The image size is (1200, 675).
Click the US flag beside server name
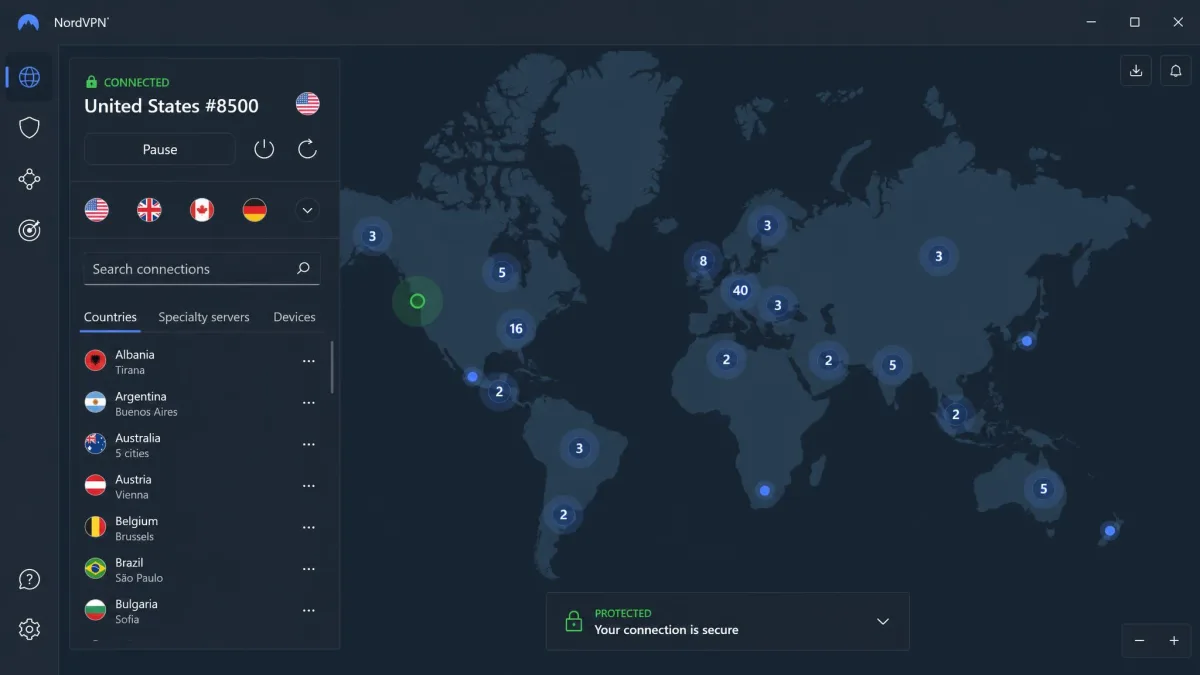pyautogui.click(x=308, y=103)
